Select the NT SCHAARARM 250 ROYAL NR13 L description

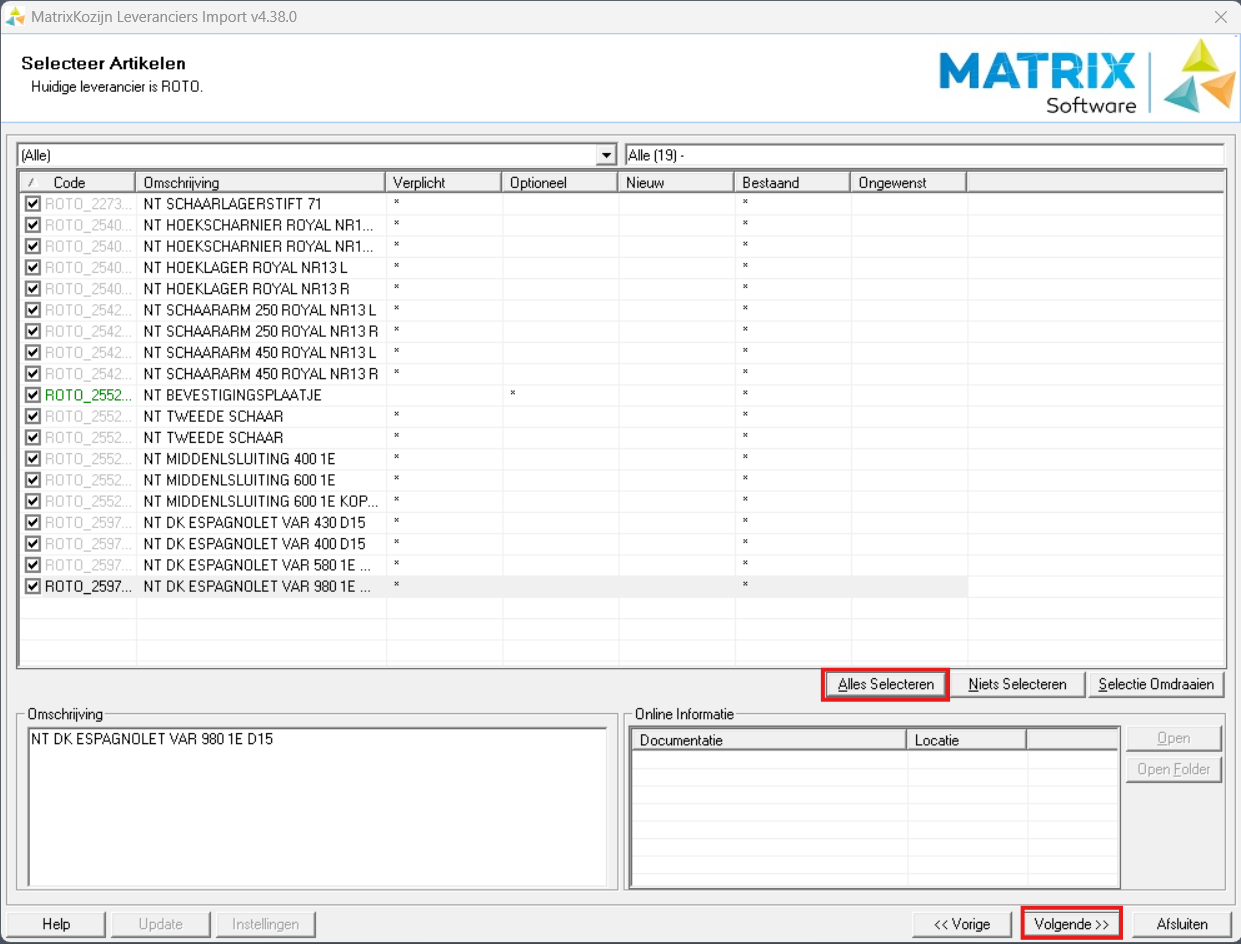(261, 310)
